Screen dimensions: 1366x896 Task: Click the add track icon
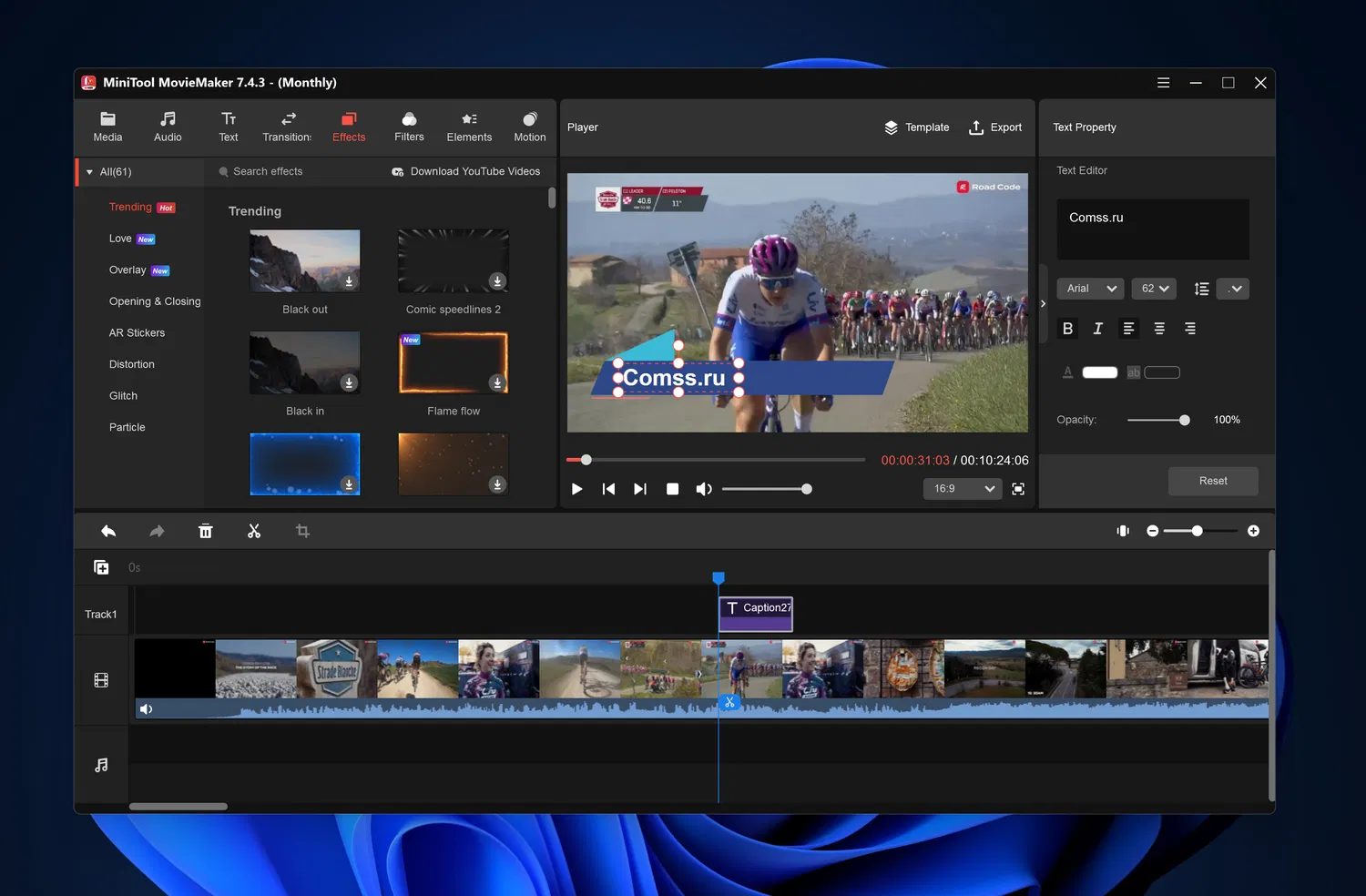(x=101, y=567)
